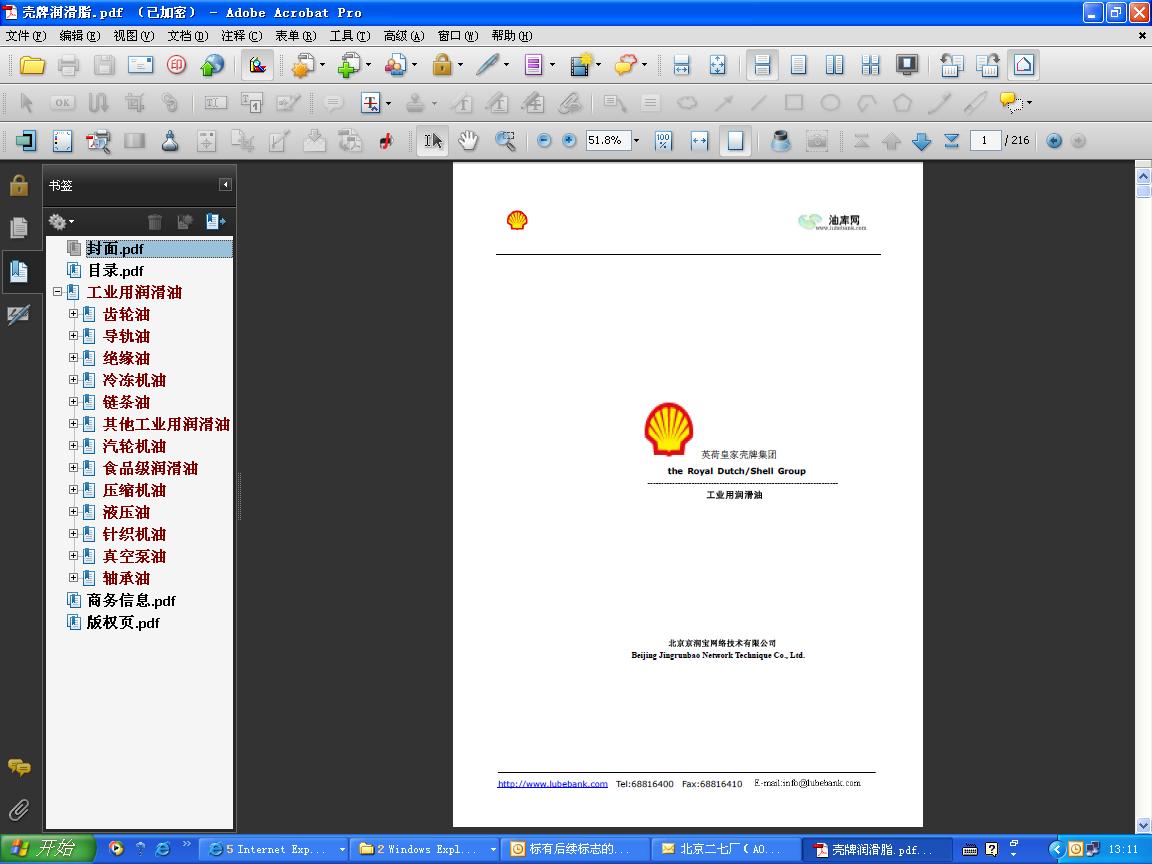Screen dimensions: 1152x864
Task: Toggle single page continuous display mode
Action: pos(763,65)
